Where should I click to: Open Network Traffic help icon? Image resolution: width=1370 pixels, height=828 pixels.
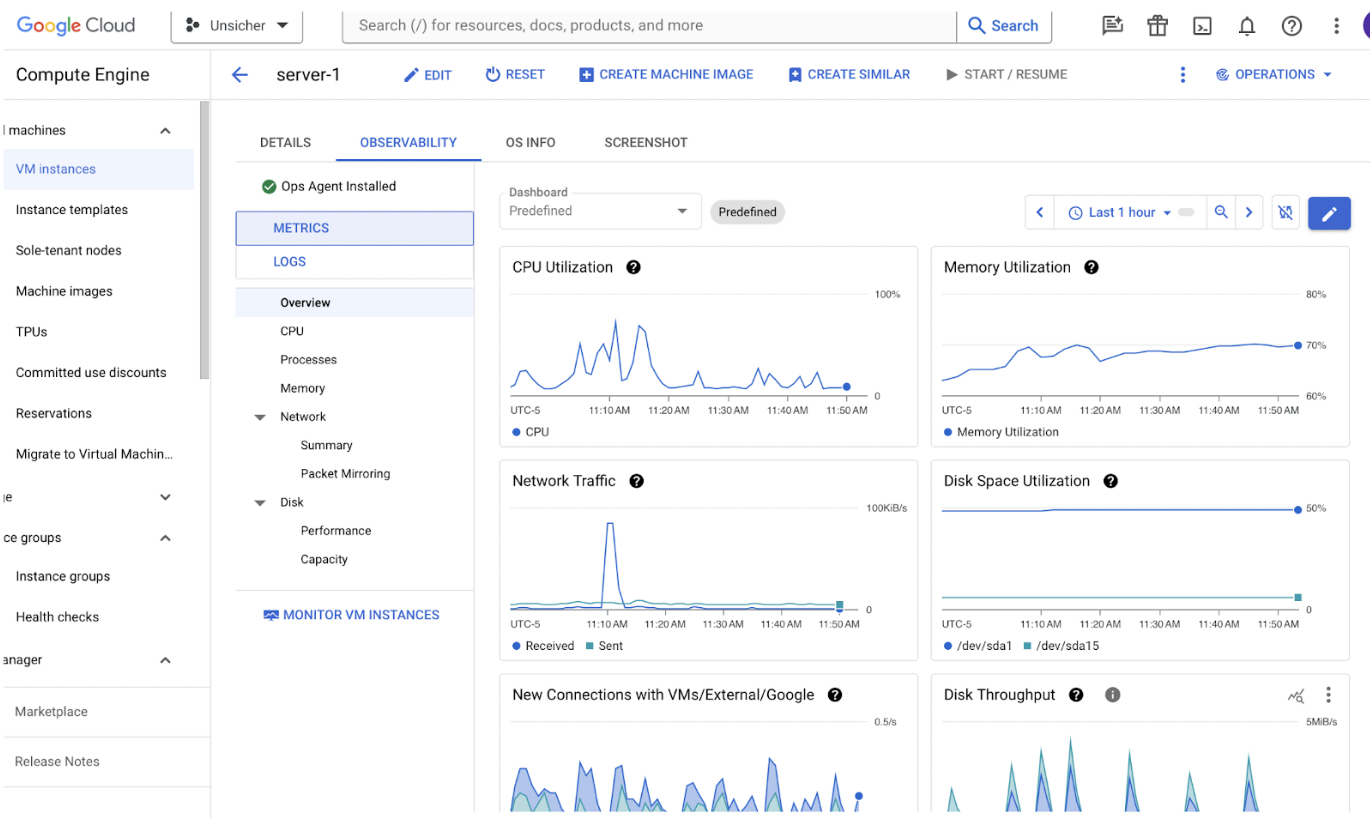(636, 481)
